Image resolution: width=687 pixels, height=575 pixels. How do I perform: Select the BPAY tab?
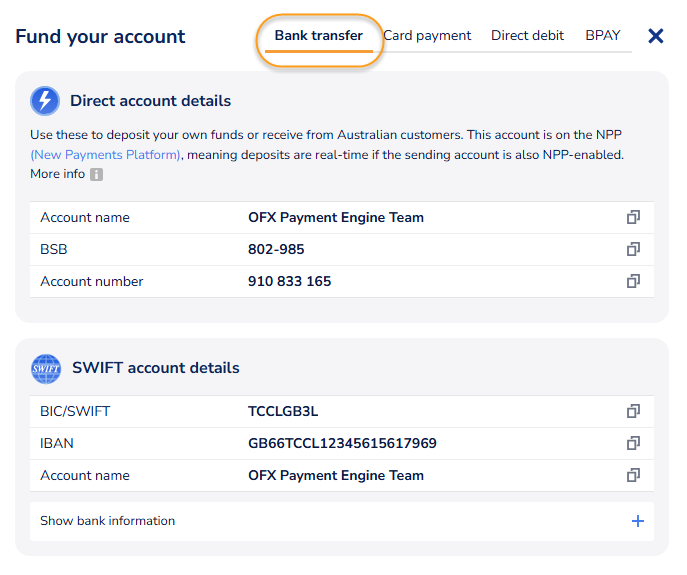click(x=603, y=36)
